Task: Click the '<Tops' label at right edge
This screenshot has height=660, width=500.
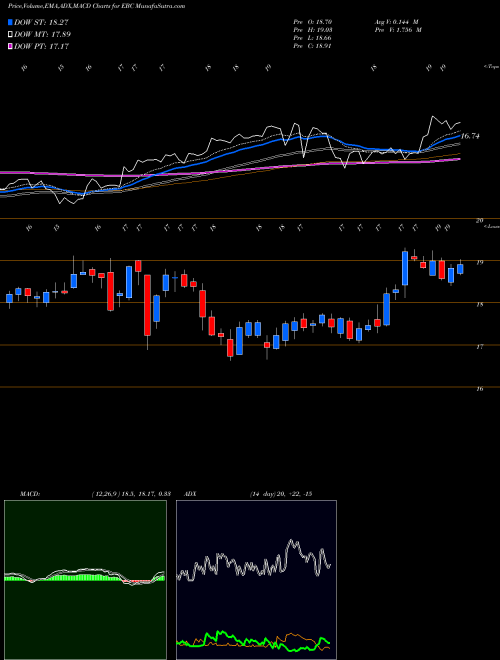Action: pyautogui.click(x=491, y=67)
